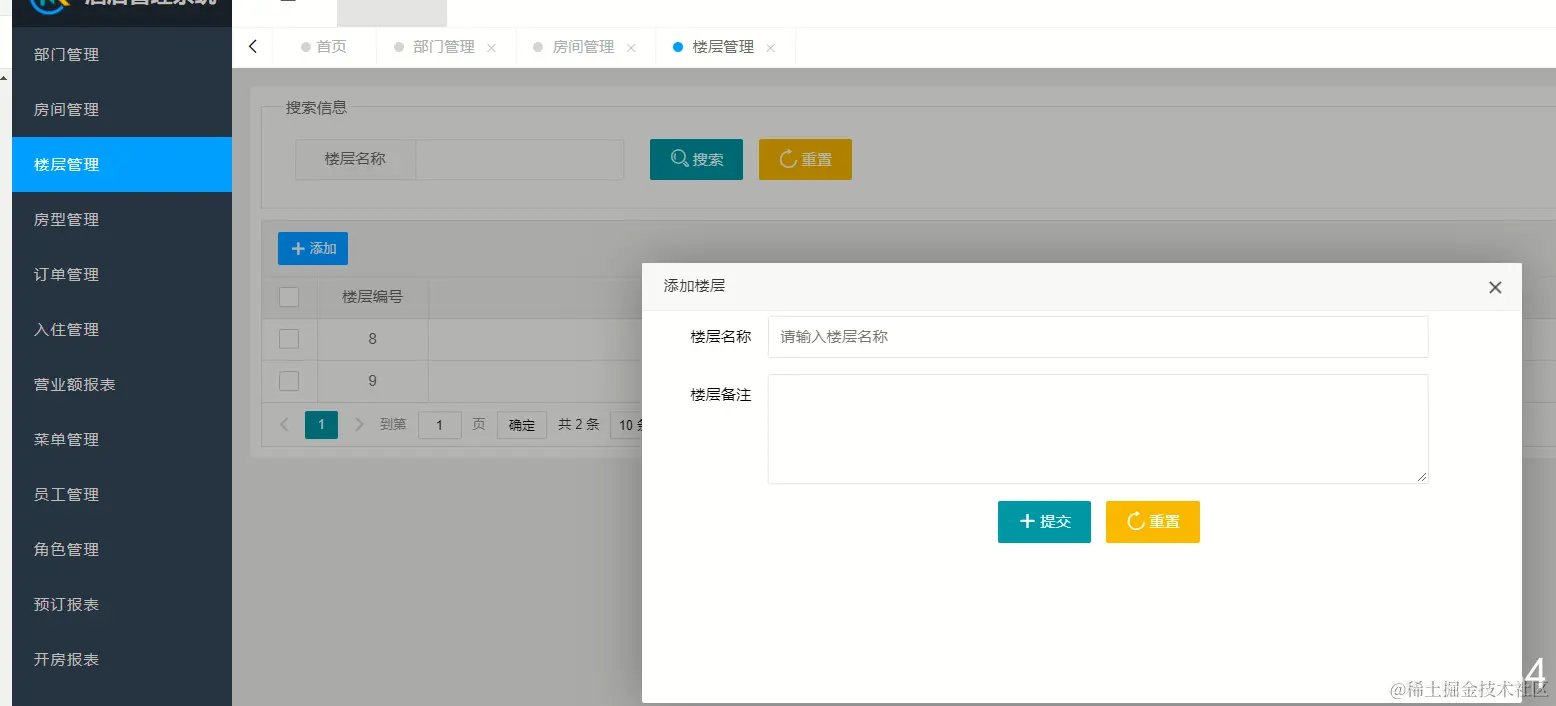Focus the 楼层名称 search input field

520,159
